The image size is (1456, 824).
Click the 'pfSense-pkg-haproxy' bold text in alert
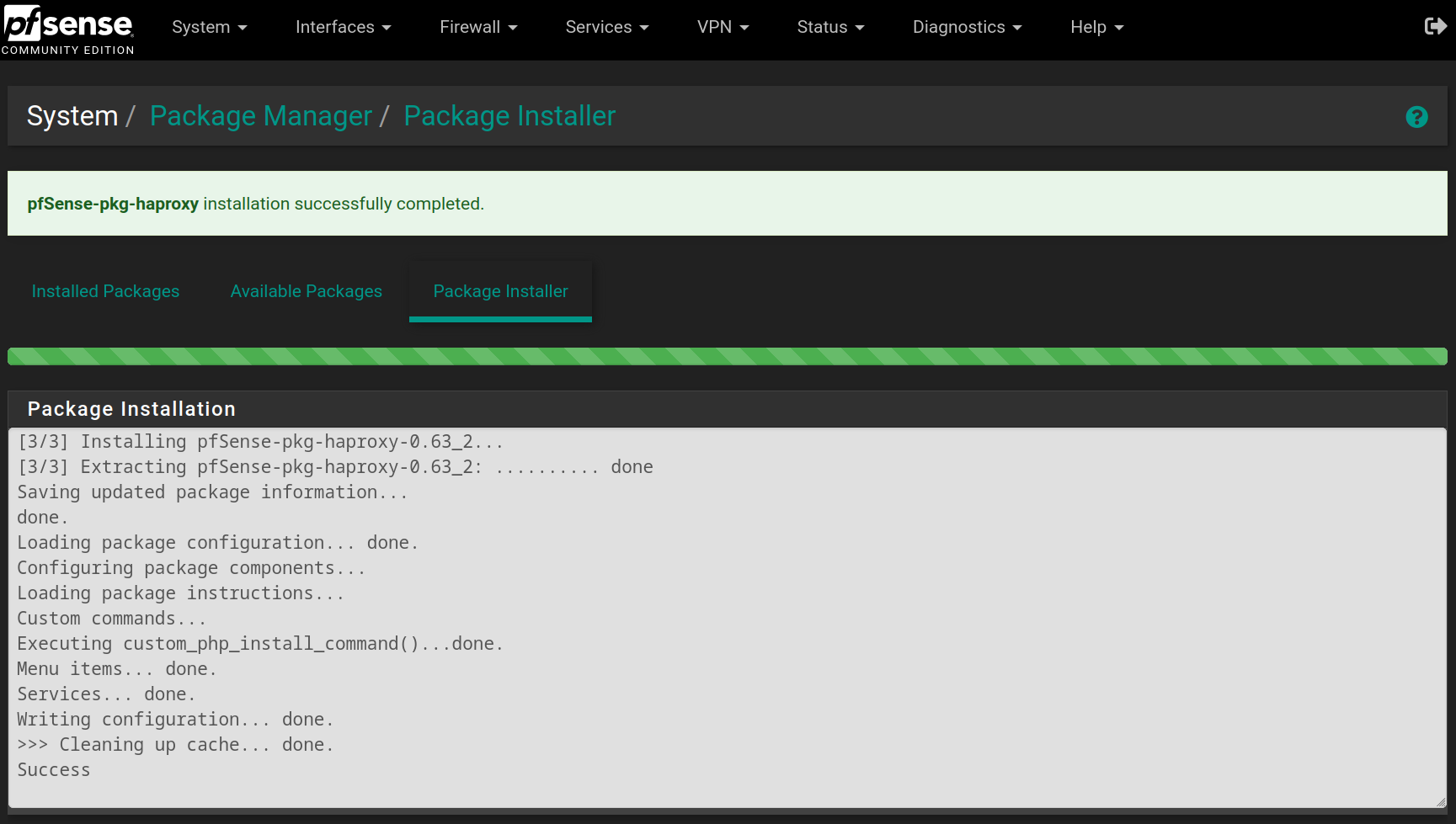point(113,204)
